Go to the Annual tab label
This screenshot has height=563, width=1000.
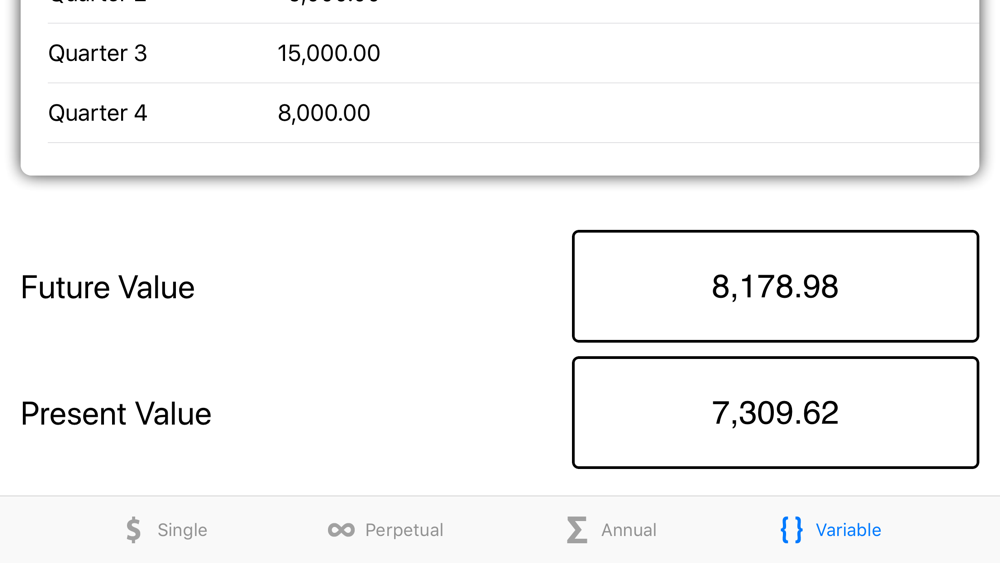tap(628, 530)
